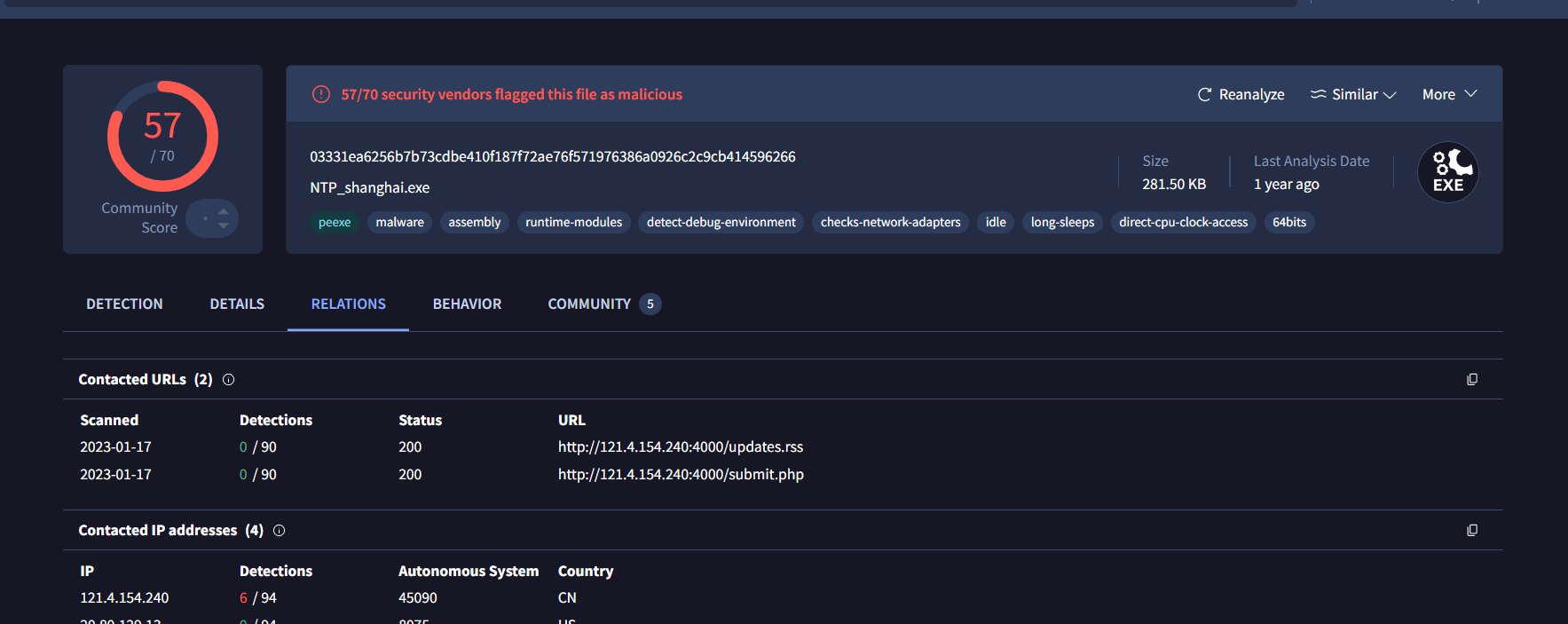Copy the Contacted URLs list

[x=1471, y=379]
